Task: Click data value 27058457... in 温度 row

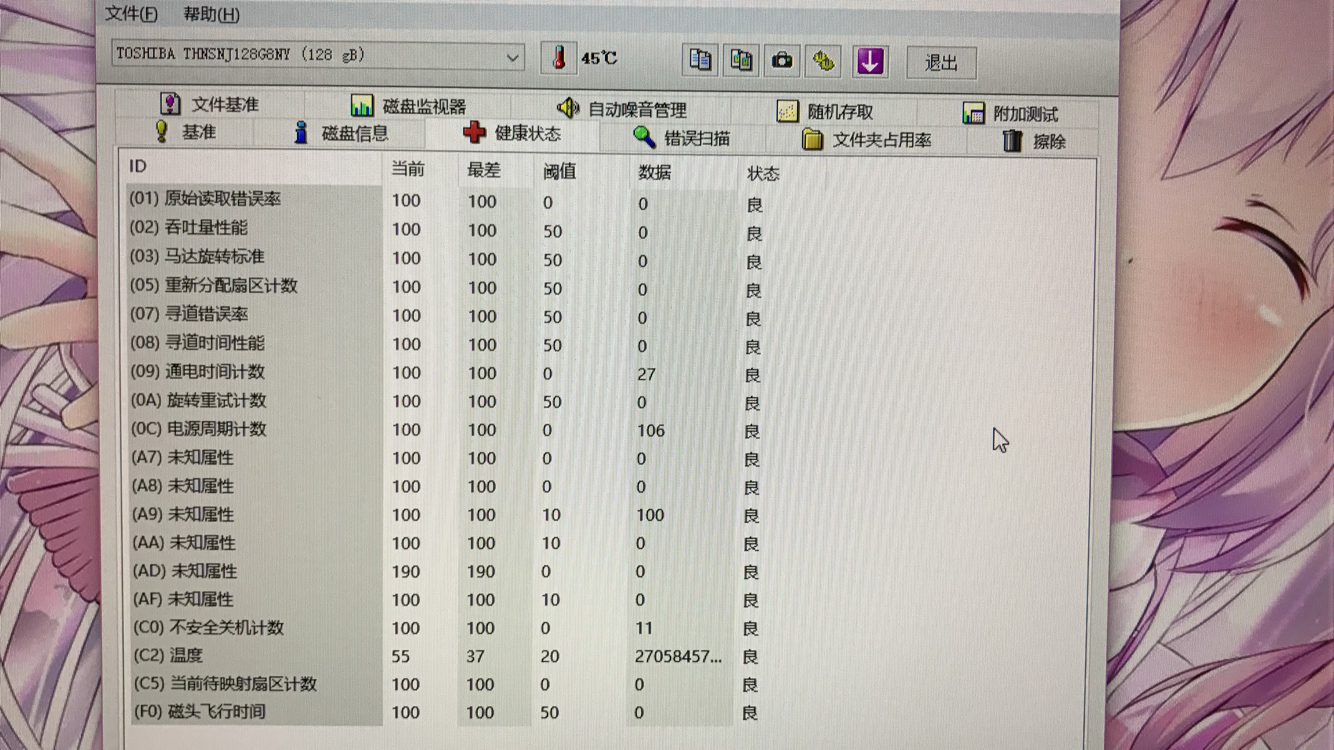Action: coord(678,657)
